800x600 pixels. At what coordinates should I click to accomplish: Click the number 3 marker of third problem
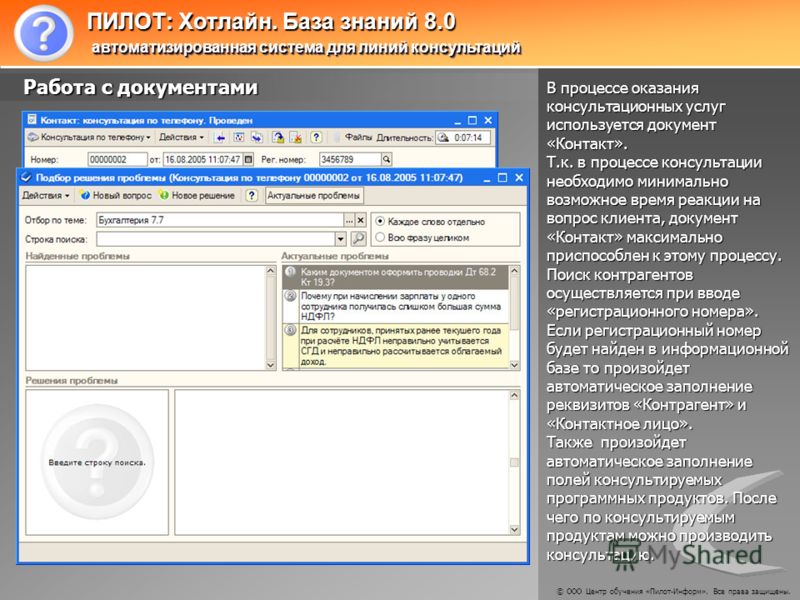(x=290, y=330)
